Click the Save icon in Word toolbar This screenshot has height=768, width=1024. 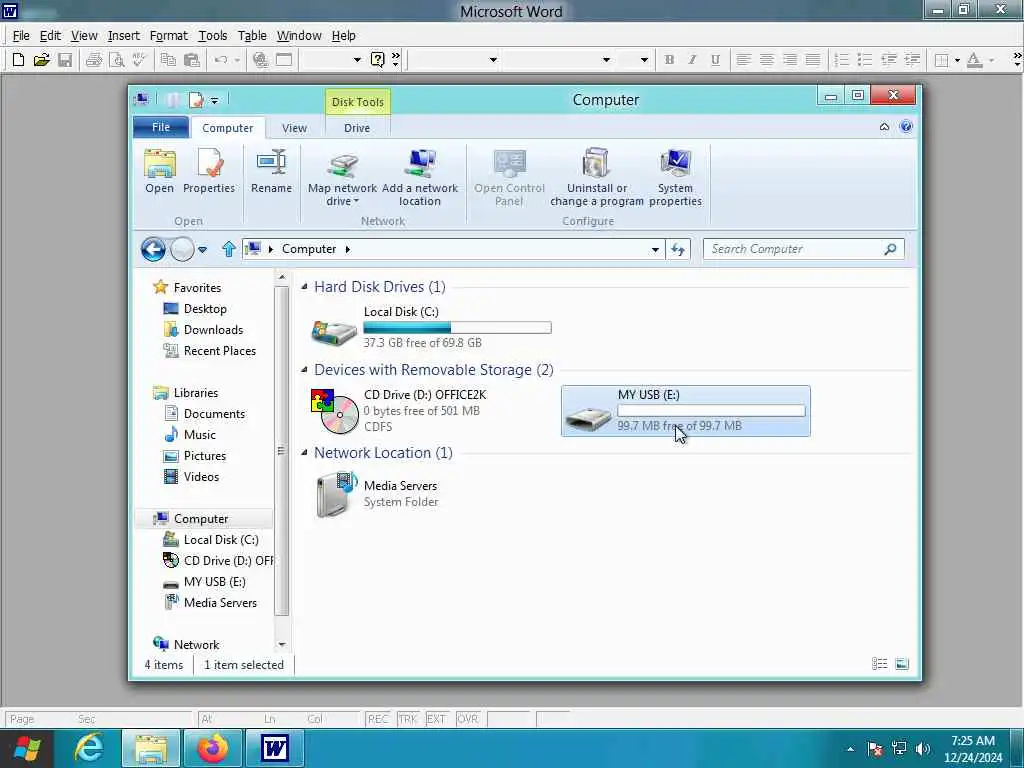click(65, 60)
